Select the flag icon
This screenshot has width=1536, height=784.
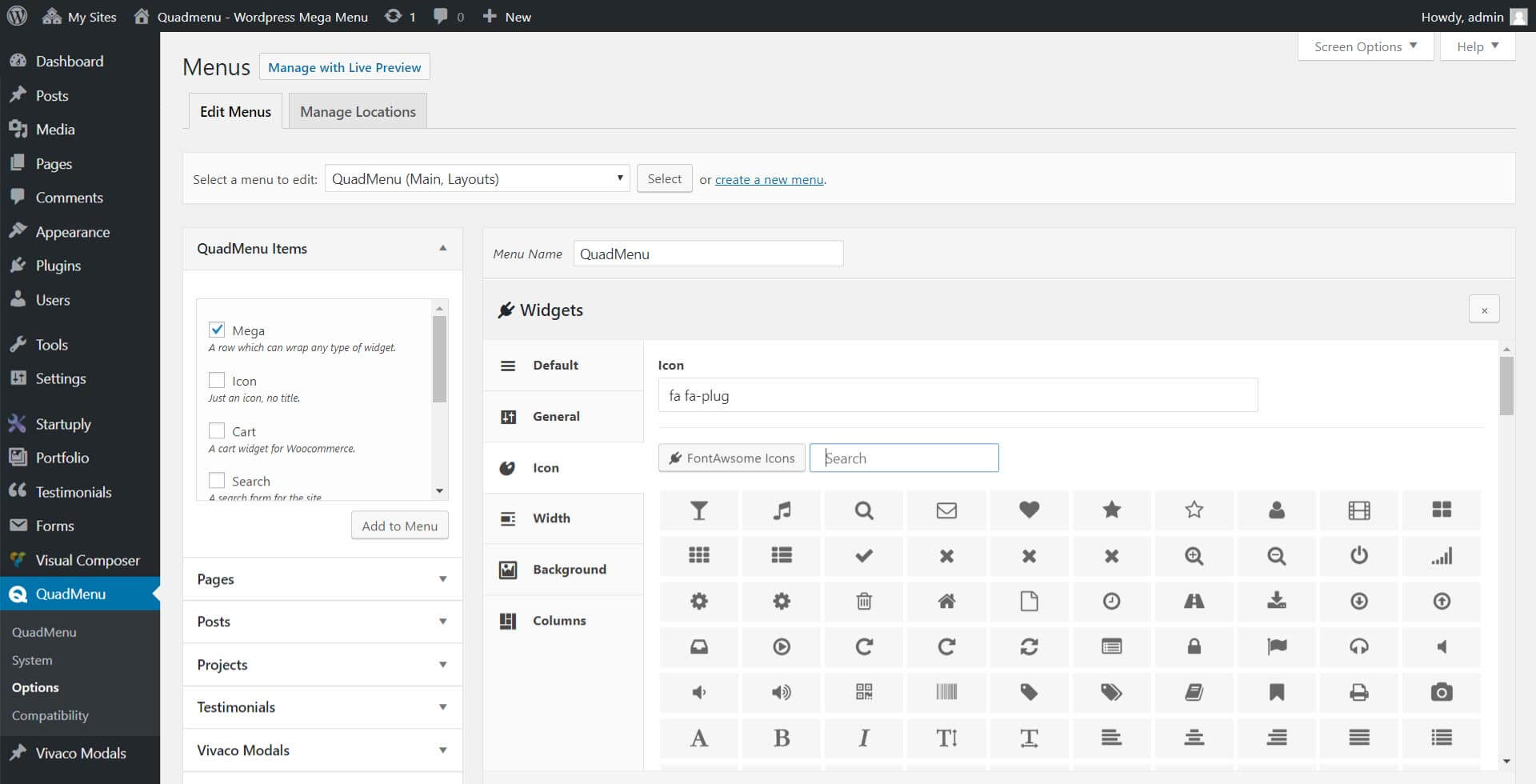point(1277,647)
